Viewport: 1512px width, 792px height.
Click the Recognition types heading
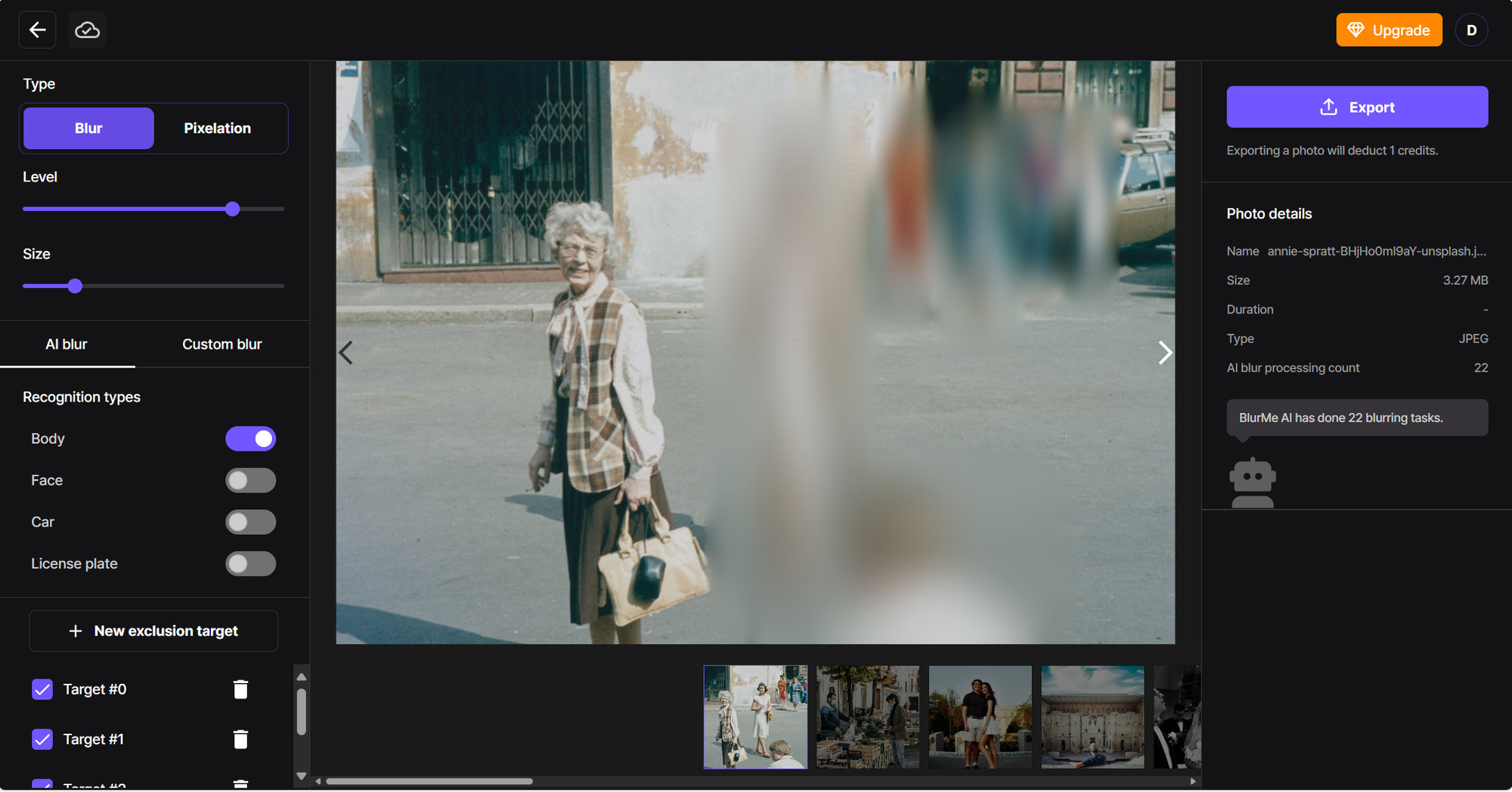(82, 397)
